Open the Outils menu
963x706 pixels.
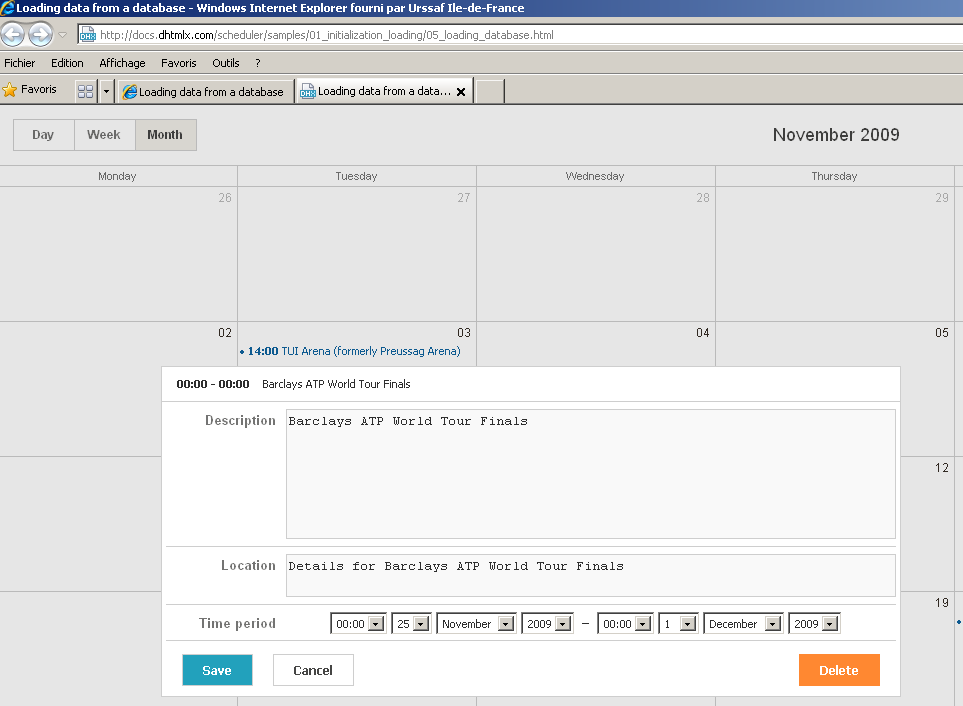pos(225,63)
